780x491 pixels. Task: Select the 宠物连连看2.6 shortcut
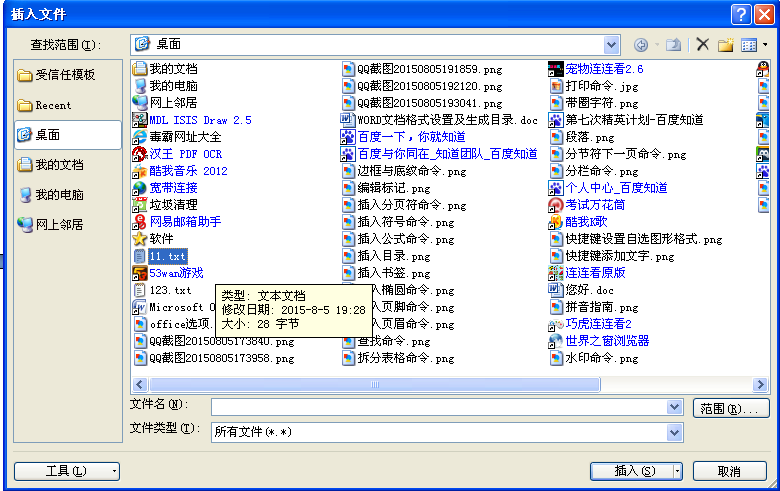596,69
